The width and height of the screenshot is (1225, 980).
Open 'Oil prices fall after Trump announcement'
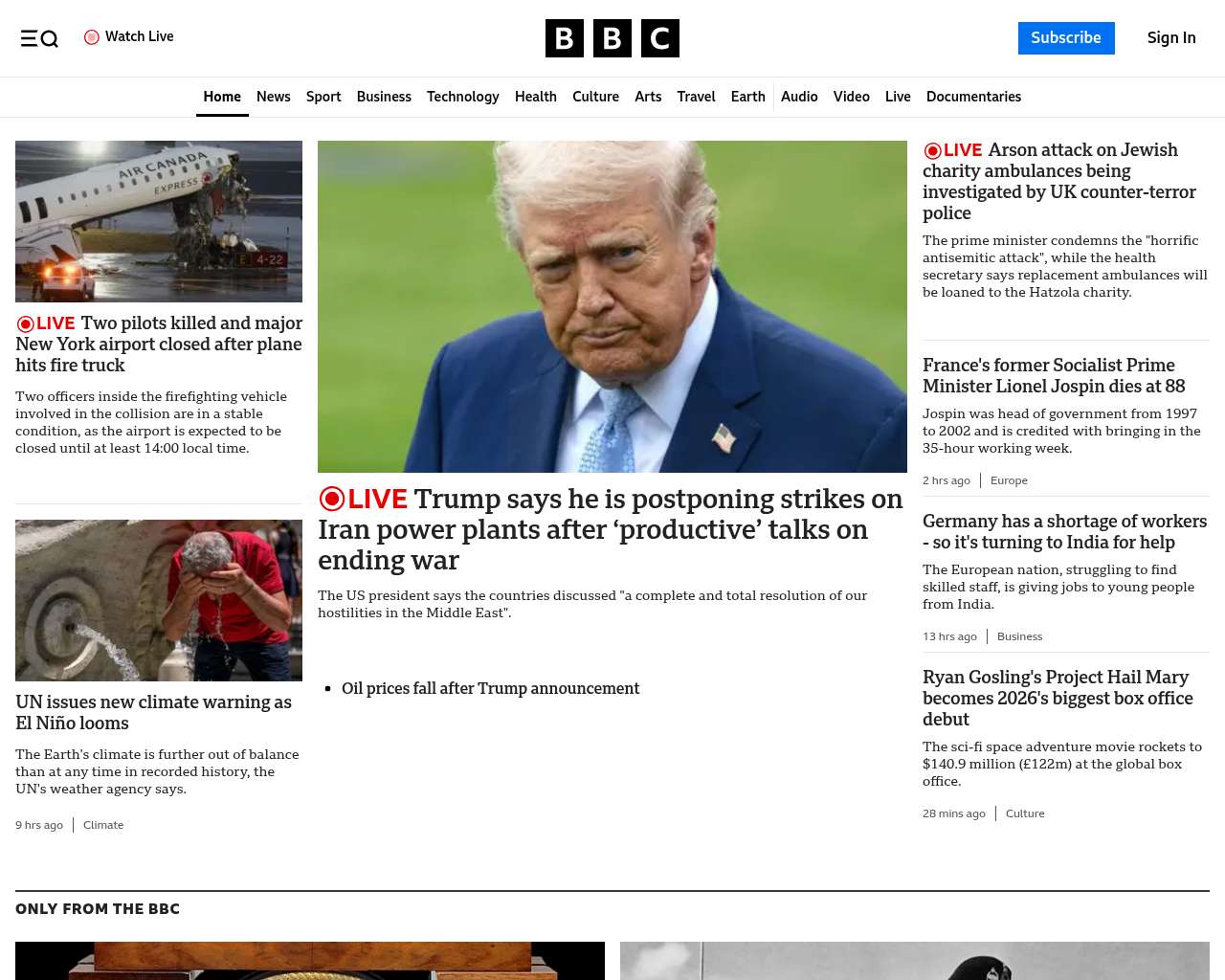(490, 688)
